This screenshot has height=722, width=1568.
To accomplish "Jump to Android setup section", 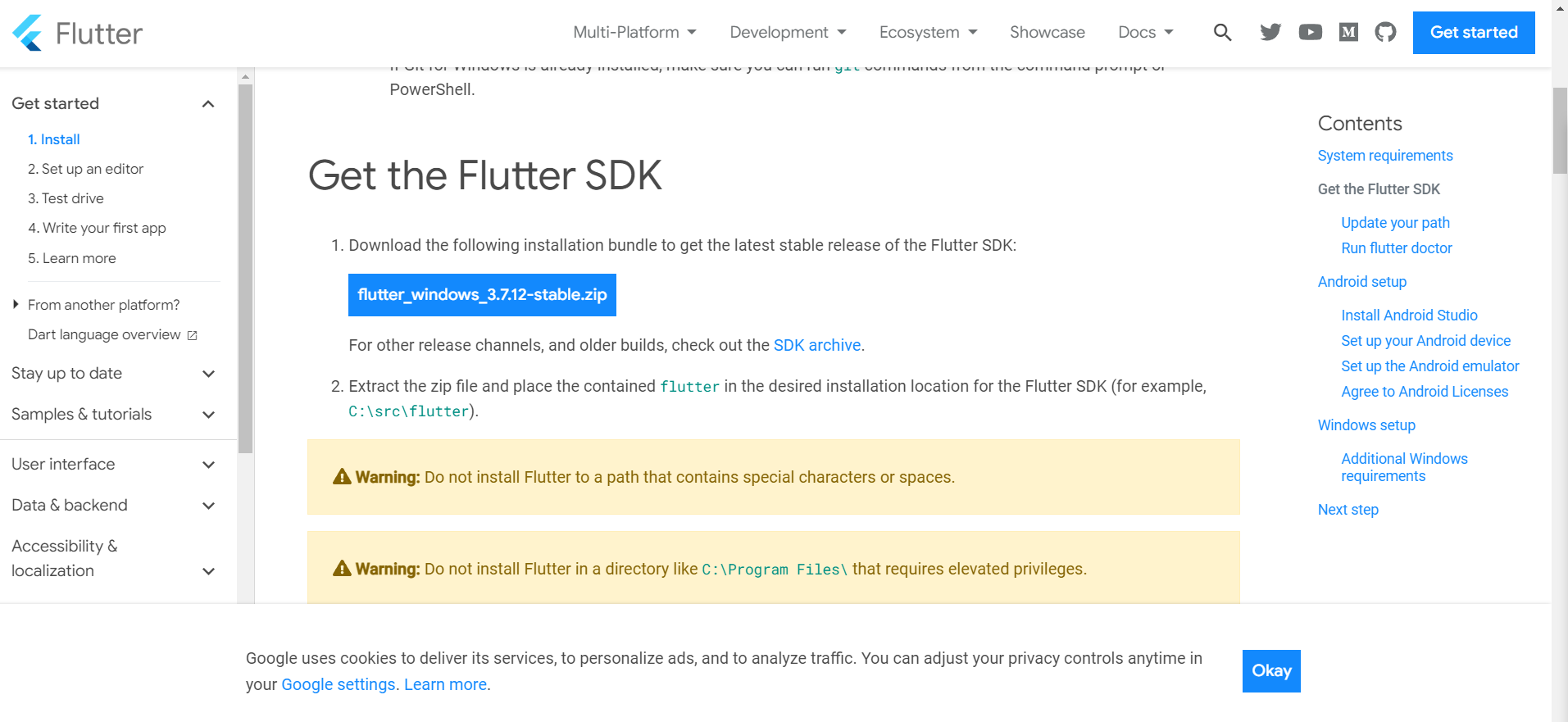I will point(1362,282).
